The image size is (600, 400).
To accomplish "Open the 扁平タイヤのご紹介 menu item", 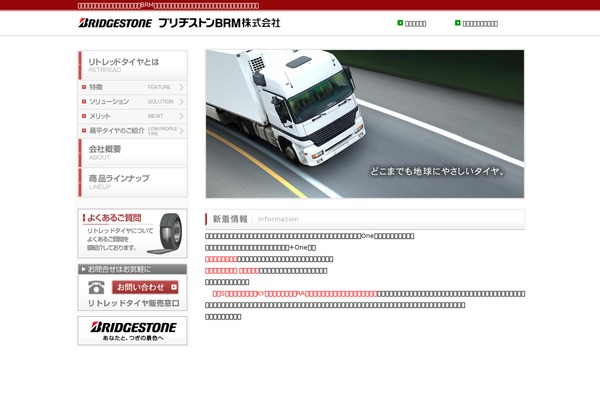I will (132, 131).
